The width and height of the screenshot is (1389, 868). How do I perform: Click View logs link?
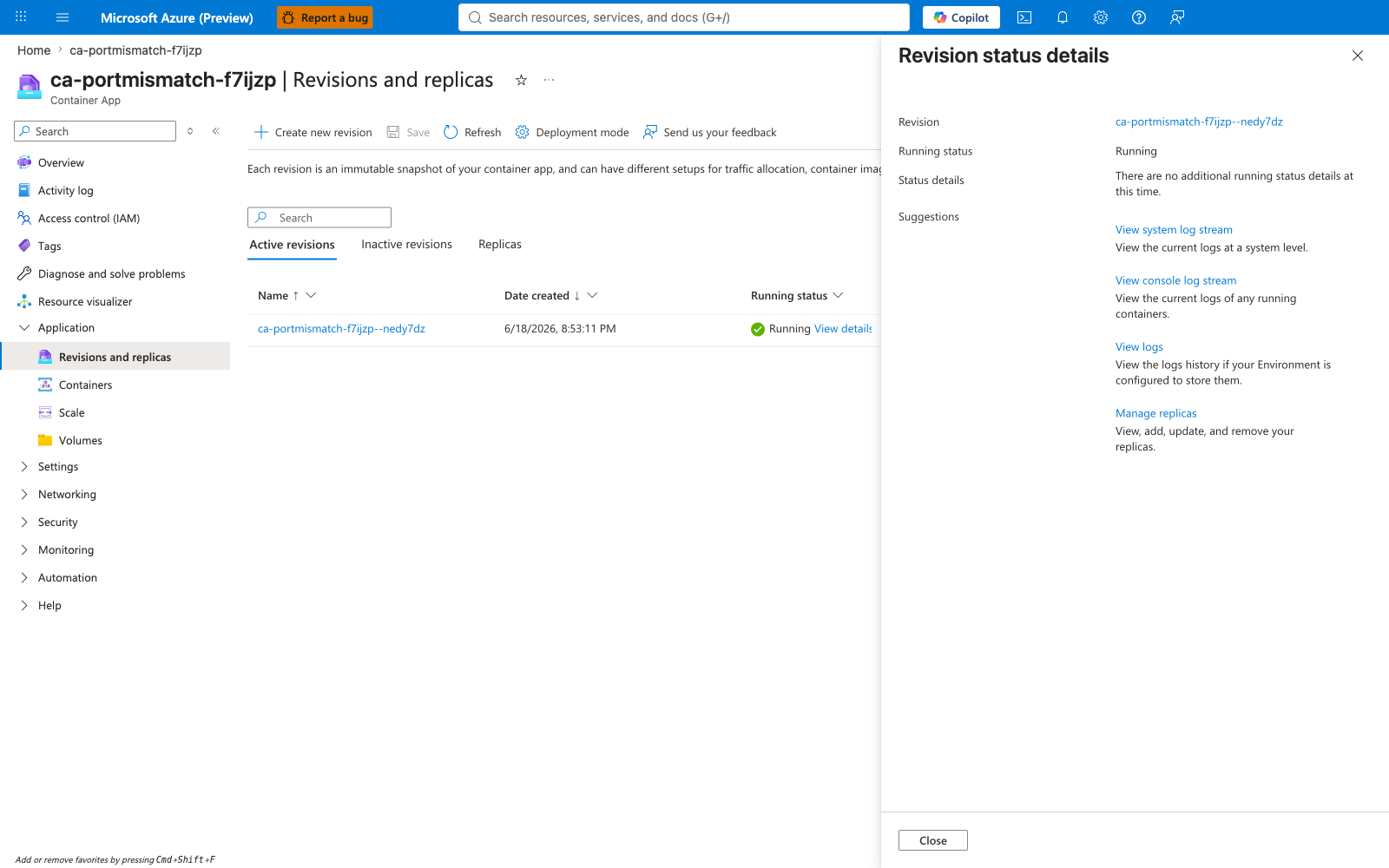[x=1139, y=347]
